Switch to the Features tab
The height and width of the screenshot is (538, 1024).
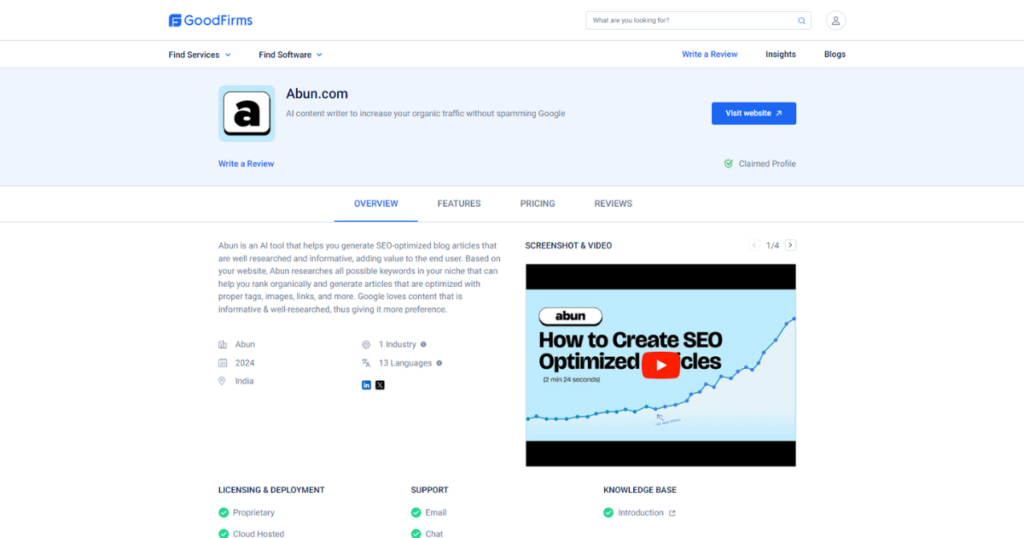(459, 204)
